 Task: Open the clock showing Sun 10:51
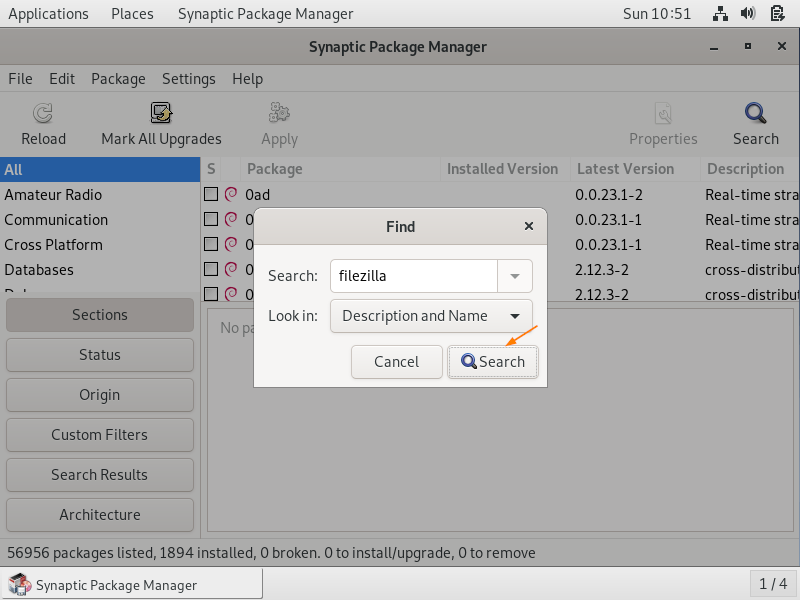tap(657, 14)
